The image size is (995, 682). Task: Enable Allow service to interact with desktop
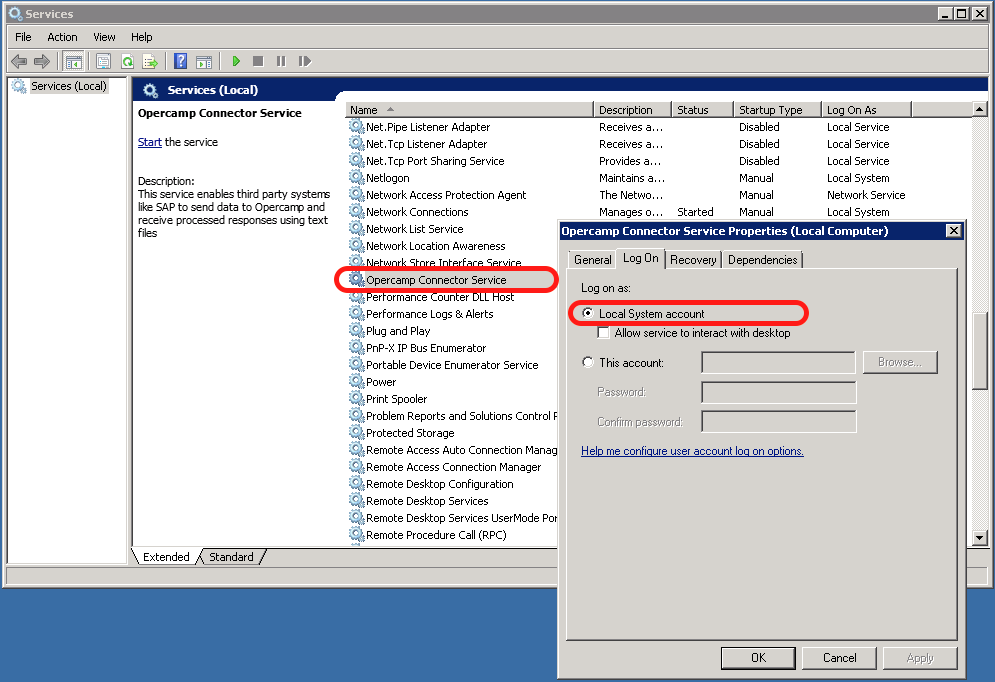tap(604, 333)
